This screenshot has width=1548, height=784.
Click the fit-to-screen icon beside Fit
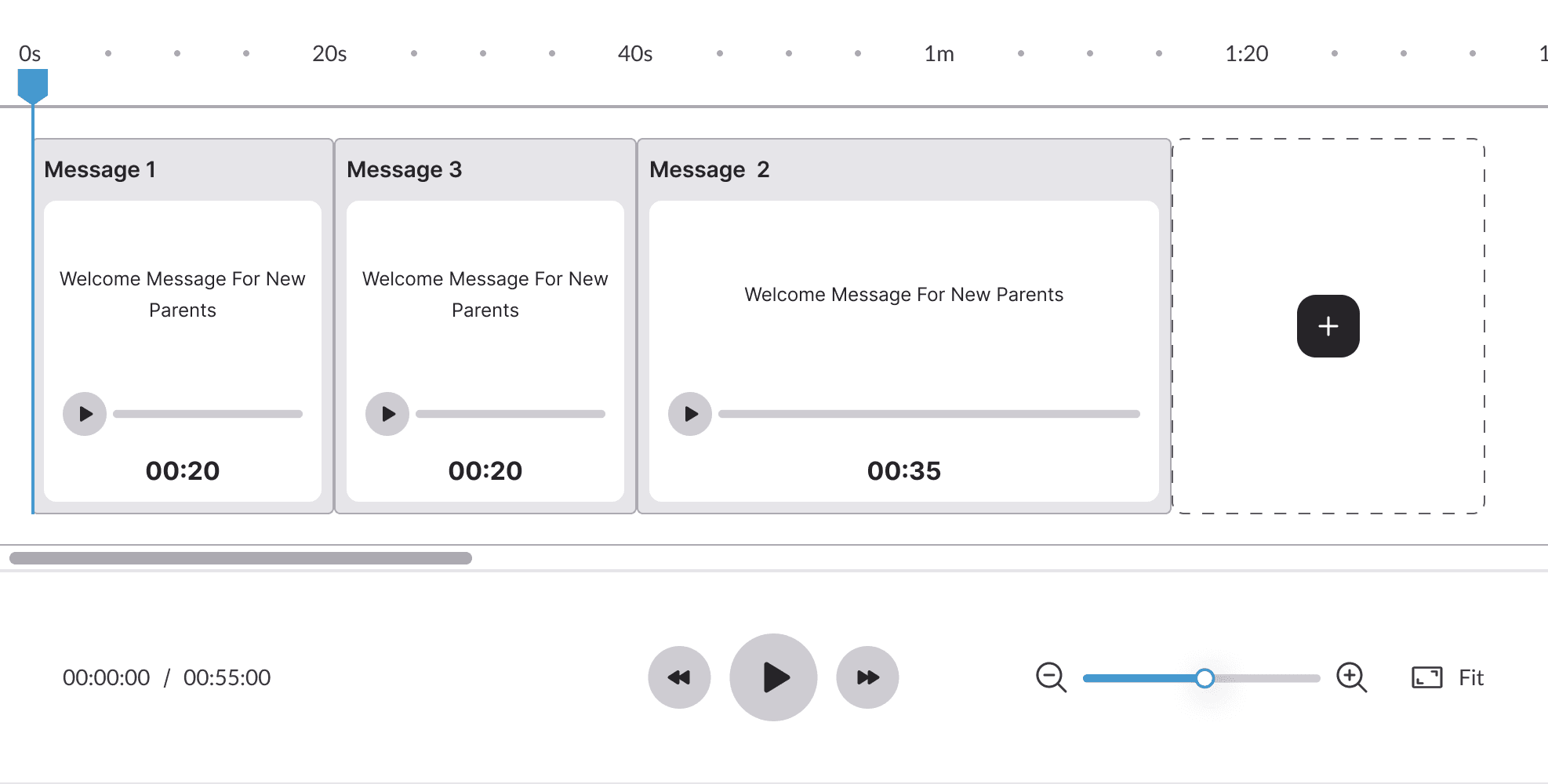point(1427,677)
